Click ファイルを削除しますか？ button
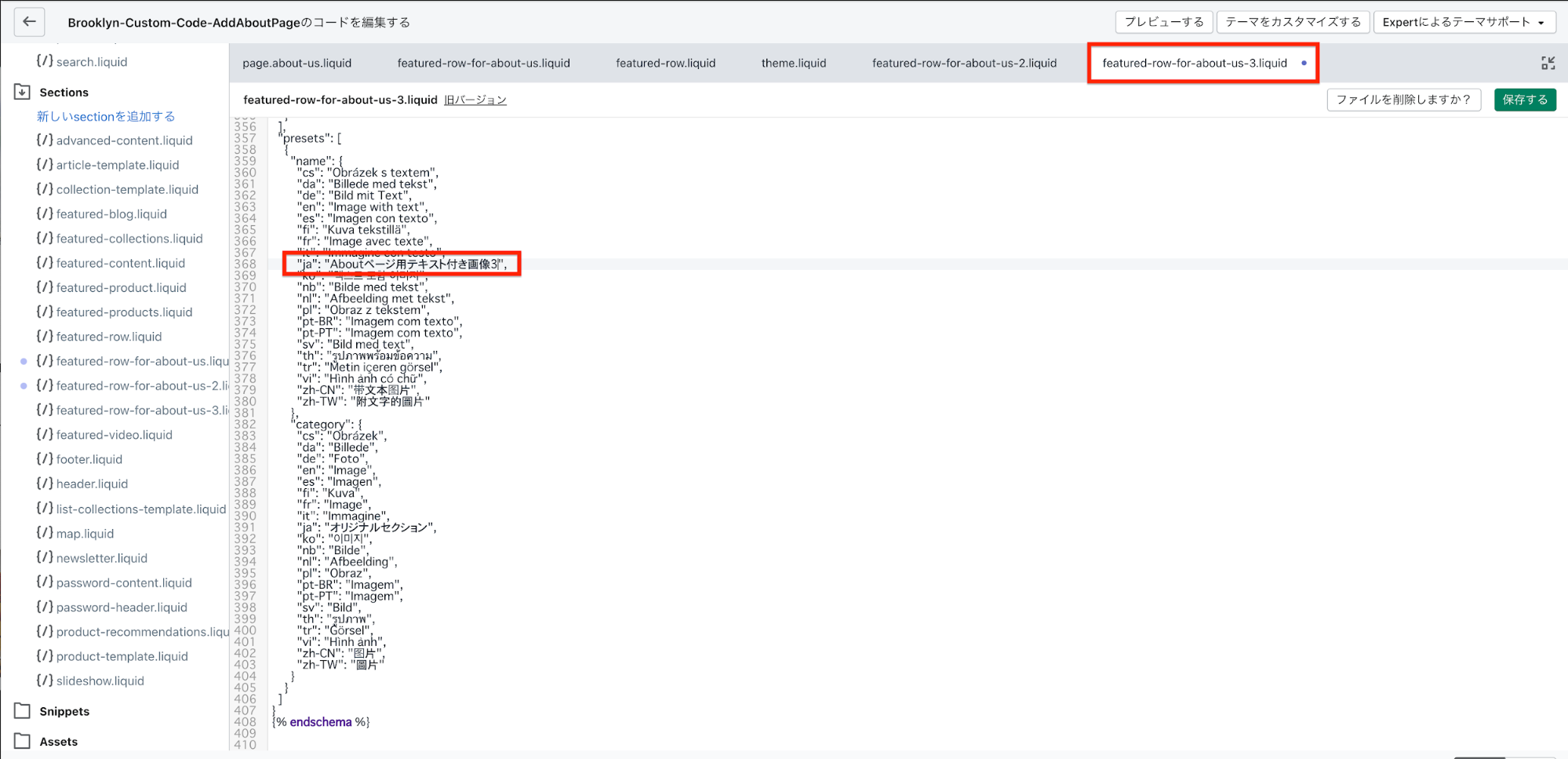 coord(1402,100)
